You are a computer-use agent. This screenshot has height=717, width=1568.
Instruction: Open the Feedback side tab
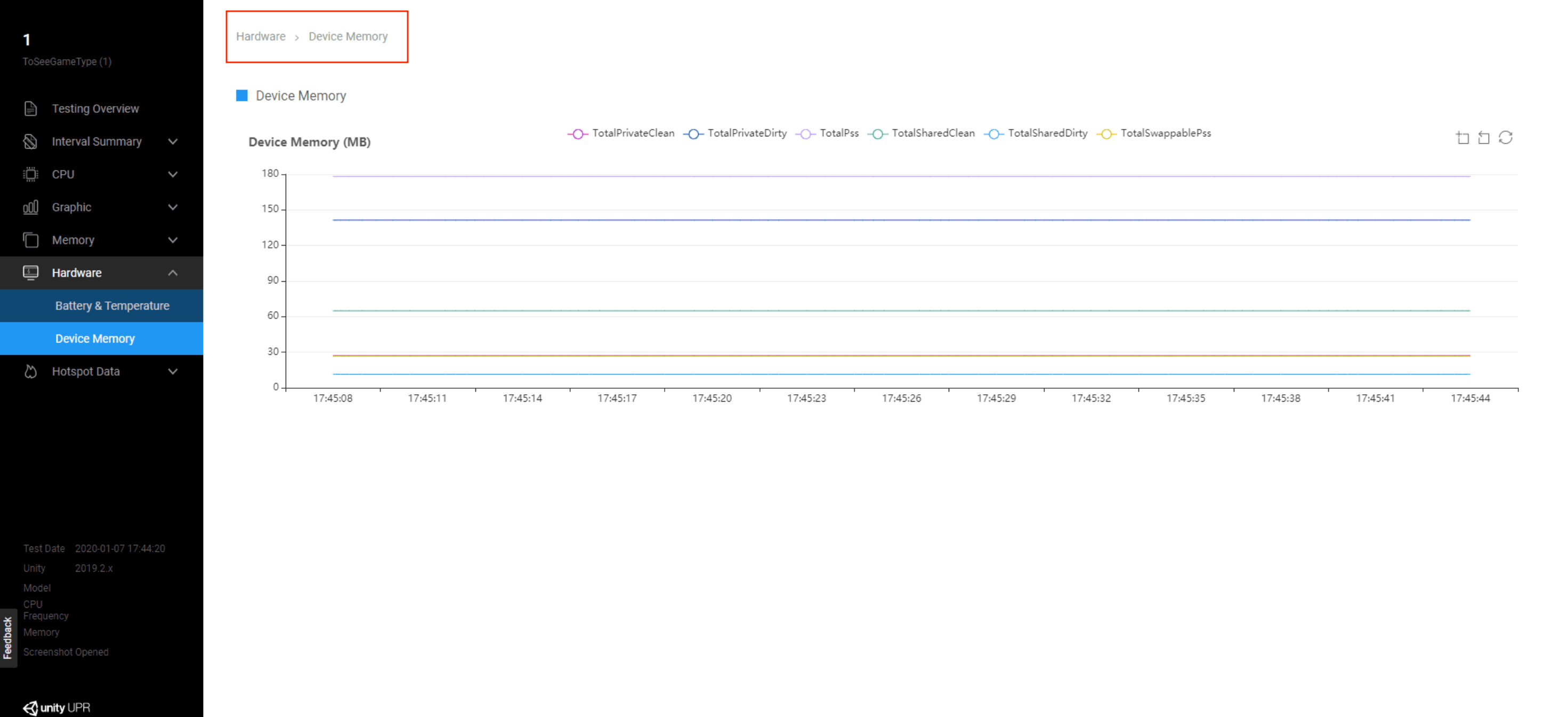click(x=8, y=637)
